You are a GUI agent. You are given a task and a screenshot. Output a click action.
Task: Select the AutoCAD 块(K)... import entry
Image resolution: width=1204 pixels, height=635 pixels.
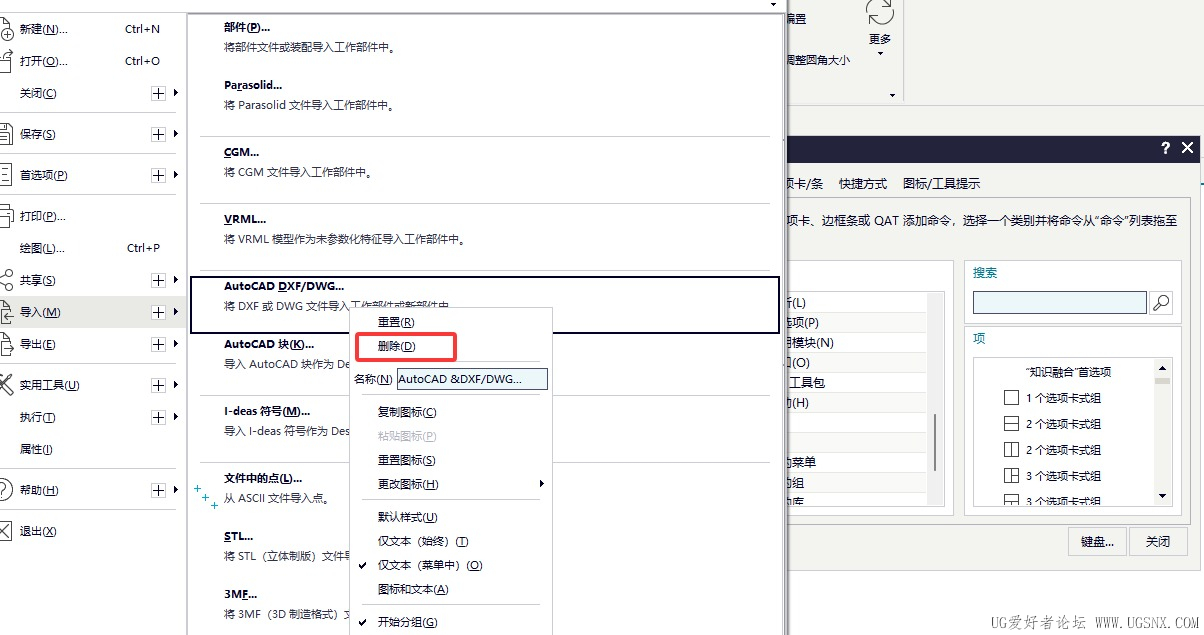click(269, 344)
